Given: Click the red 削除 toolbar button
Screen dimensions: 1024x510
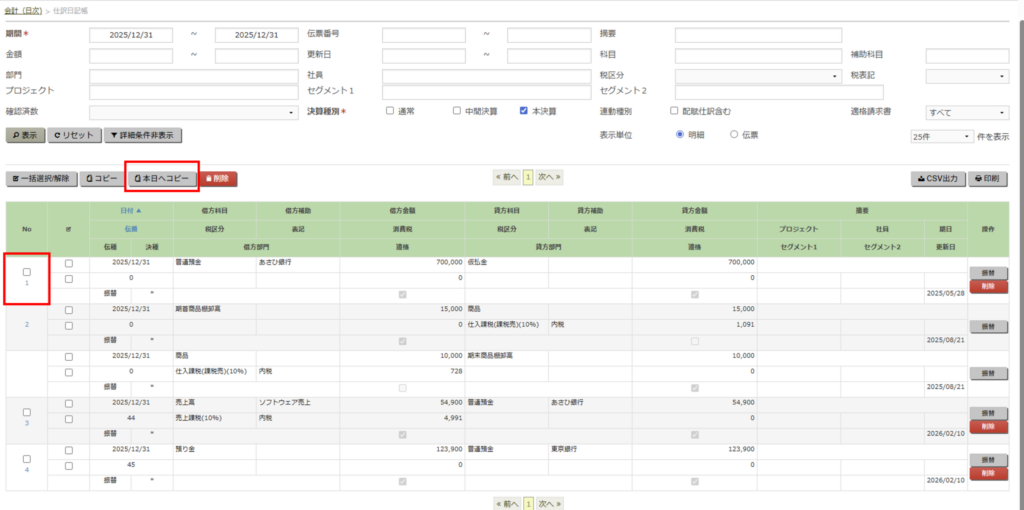Looking at the screenshot, I should 219,179.
